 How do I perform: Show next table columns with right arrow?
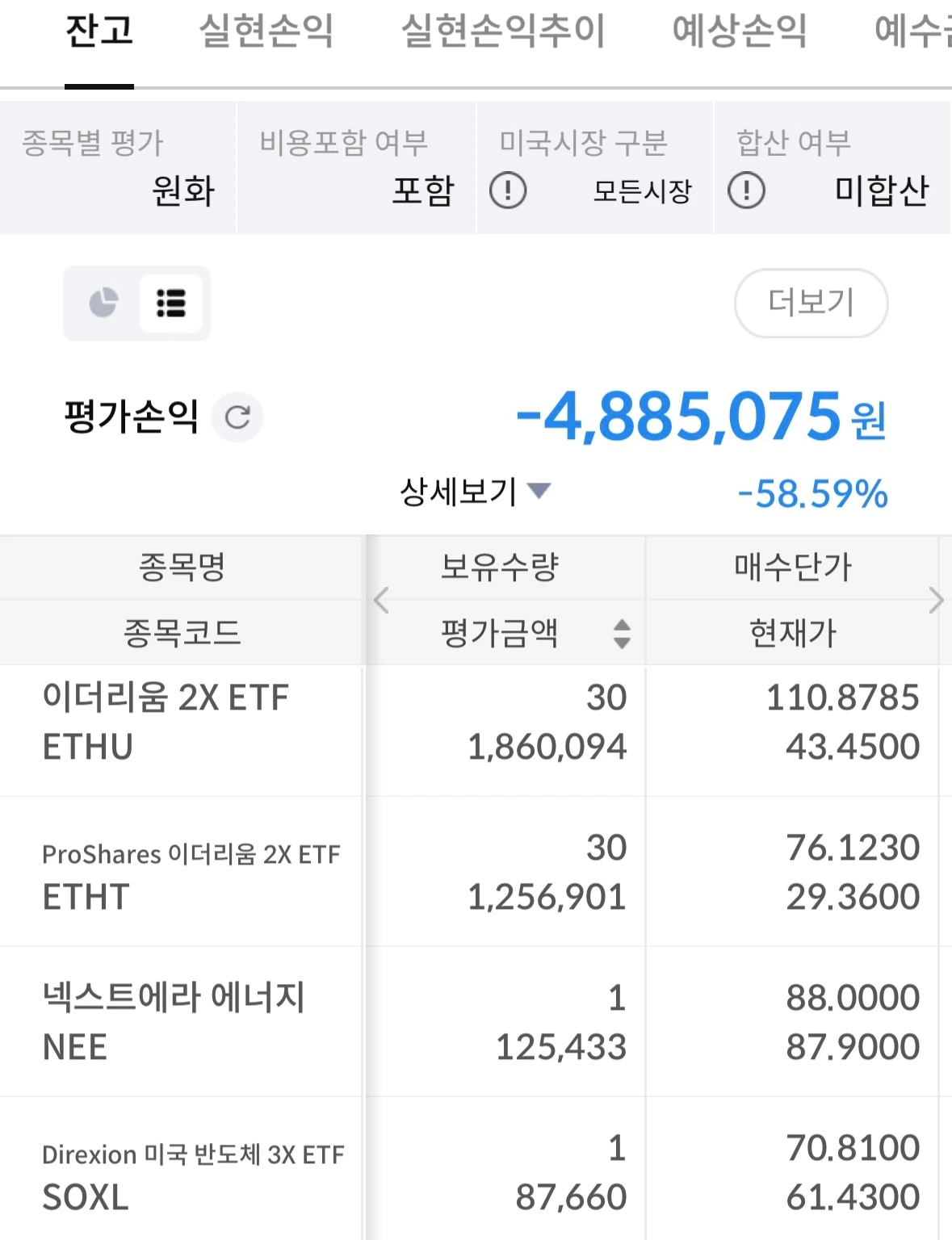tap(936, 601)
